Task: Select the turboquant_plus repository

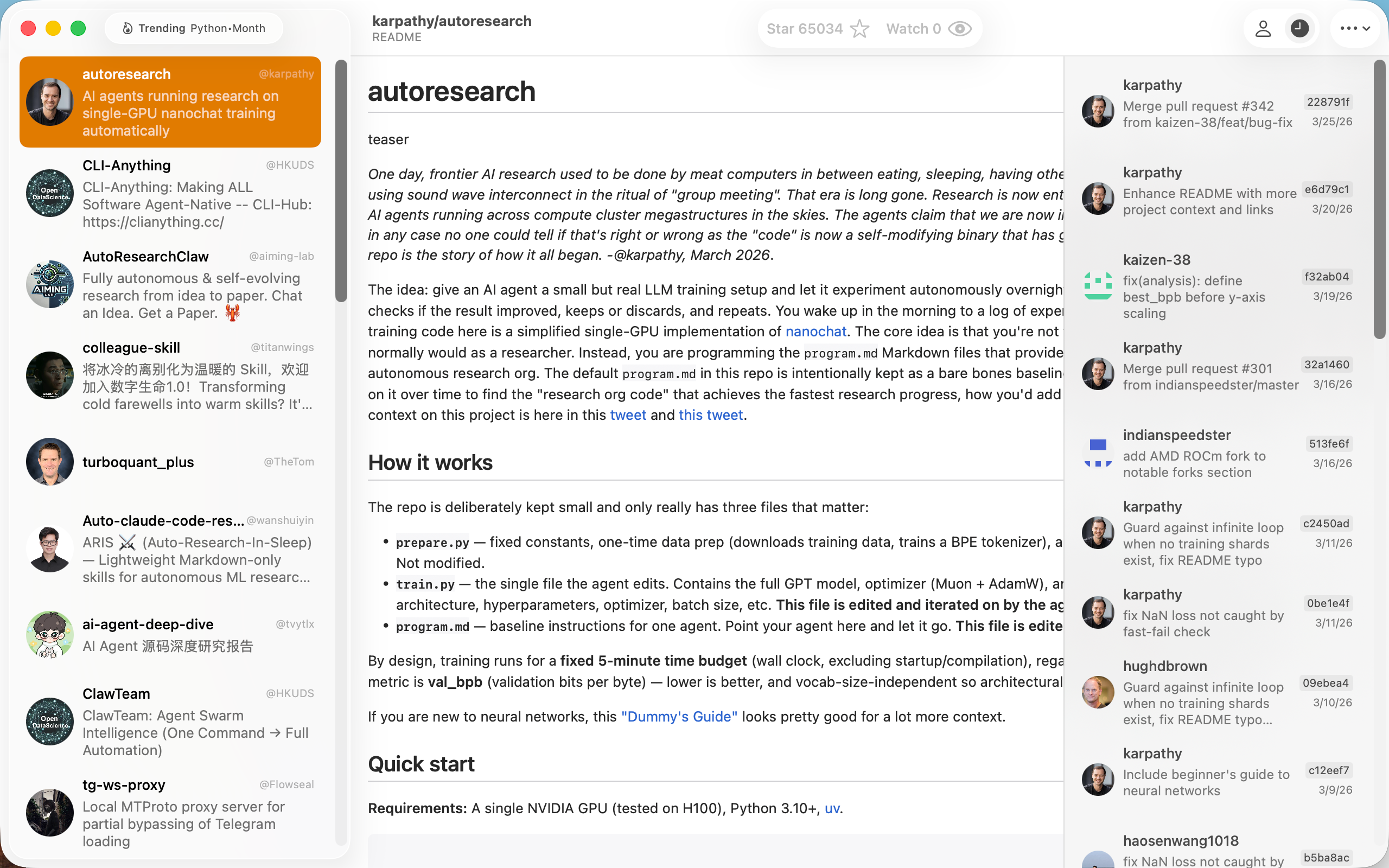Action: [170, 462]
